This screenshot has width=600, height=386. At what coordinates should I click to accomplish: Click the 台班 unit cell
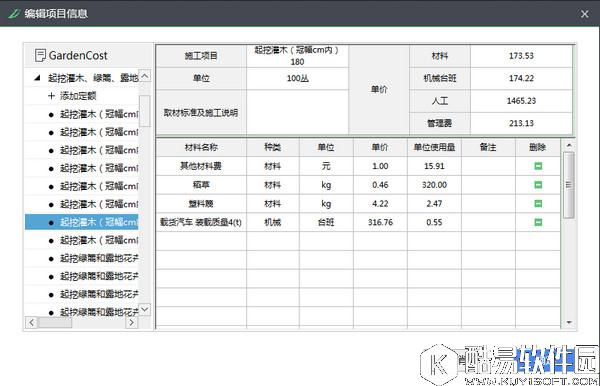(326, 222)
